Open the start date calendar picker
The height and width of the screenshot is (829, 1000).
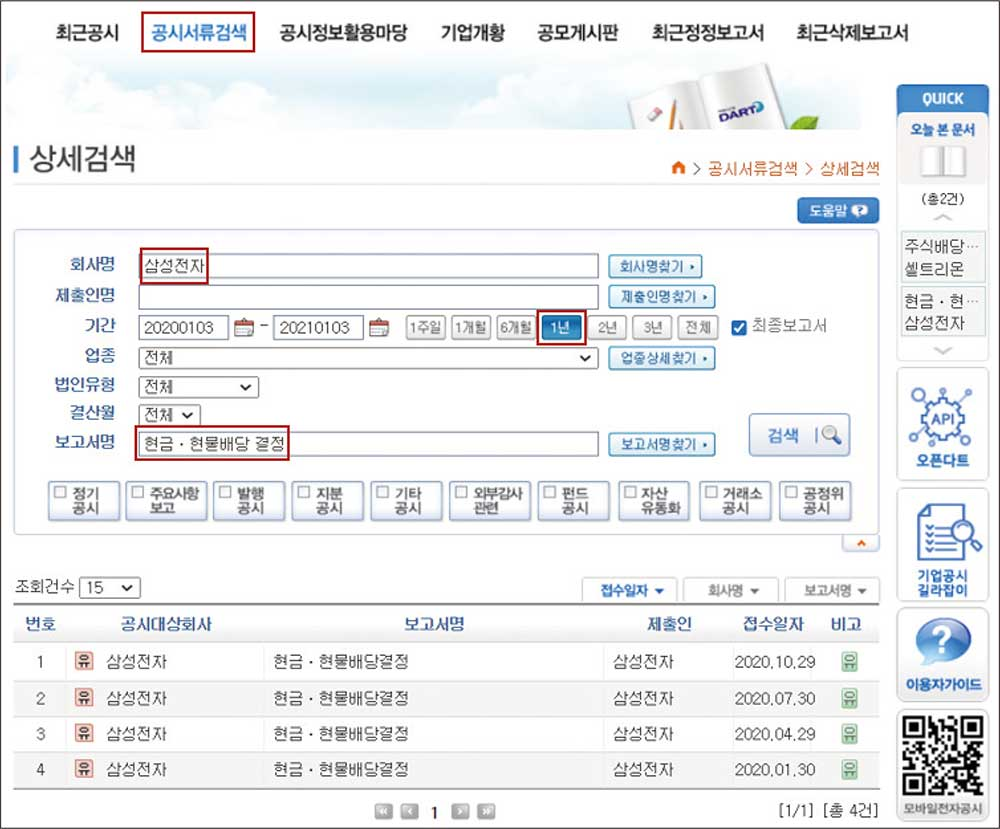click(244, 328)
